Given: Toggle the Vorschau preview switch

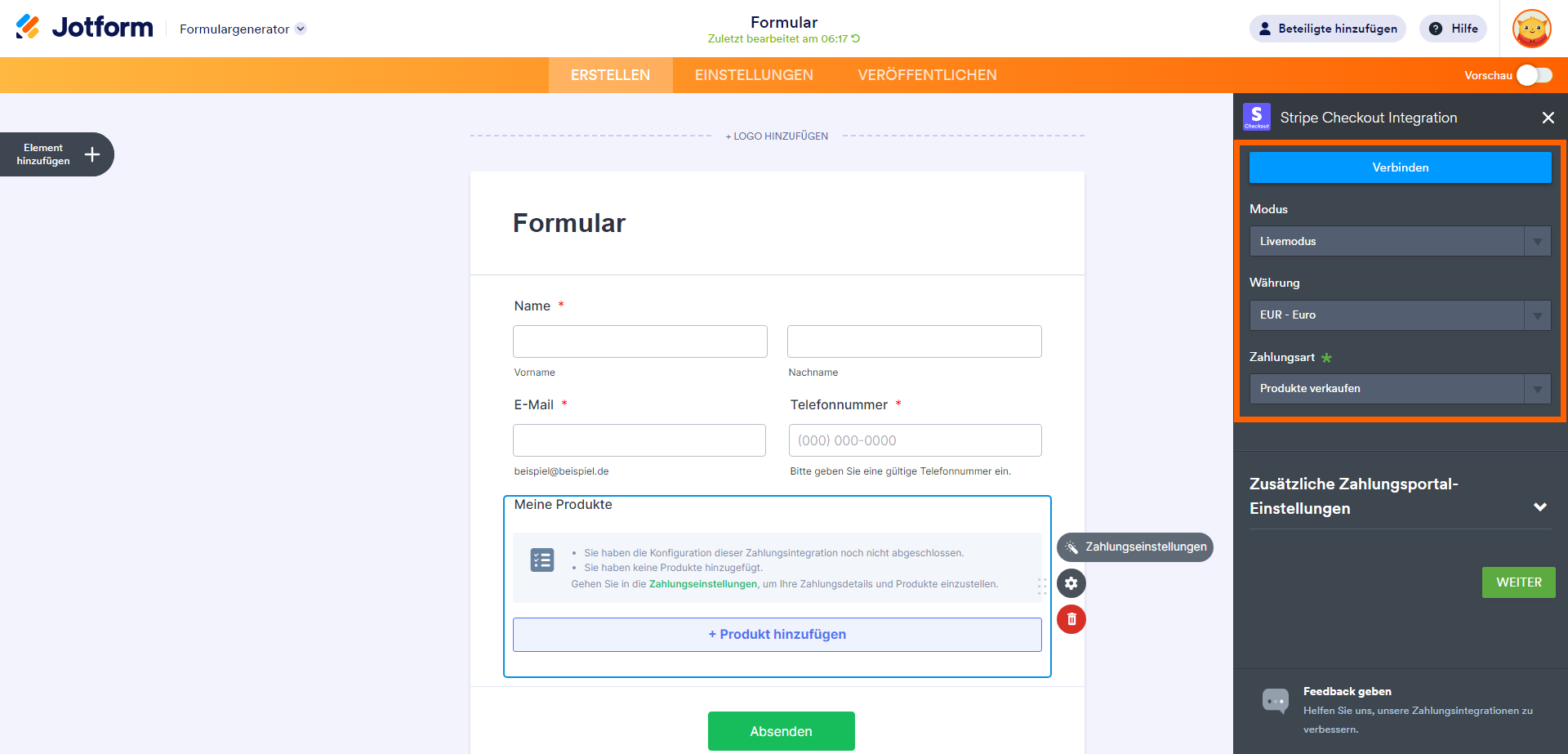Looking at the screenshot, I should (1535, 75).
